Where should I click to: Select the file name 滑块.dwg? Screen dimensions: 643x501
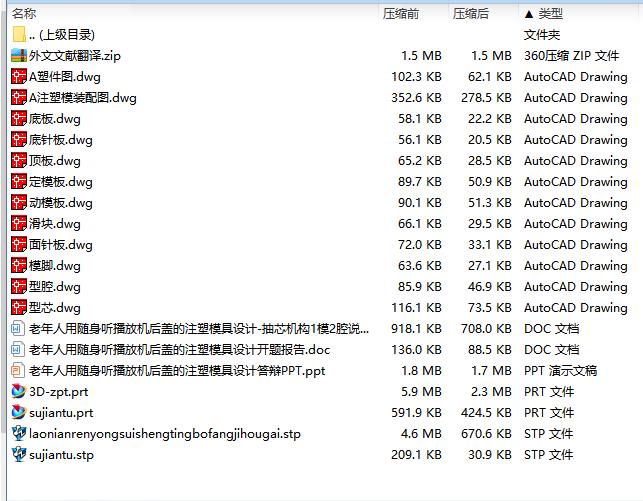point(55,224)
